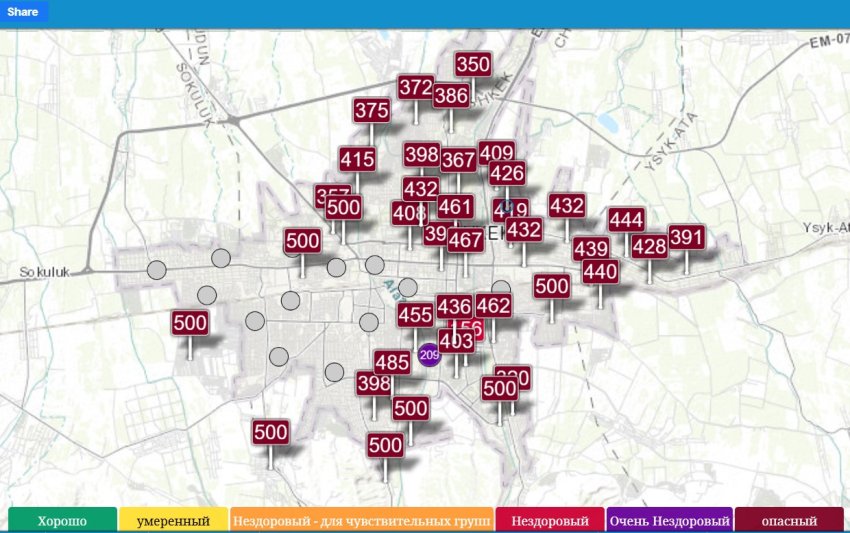
Task: Open the 455 station marker
Action: click(415, 315)
